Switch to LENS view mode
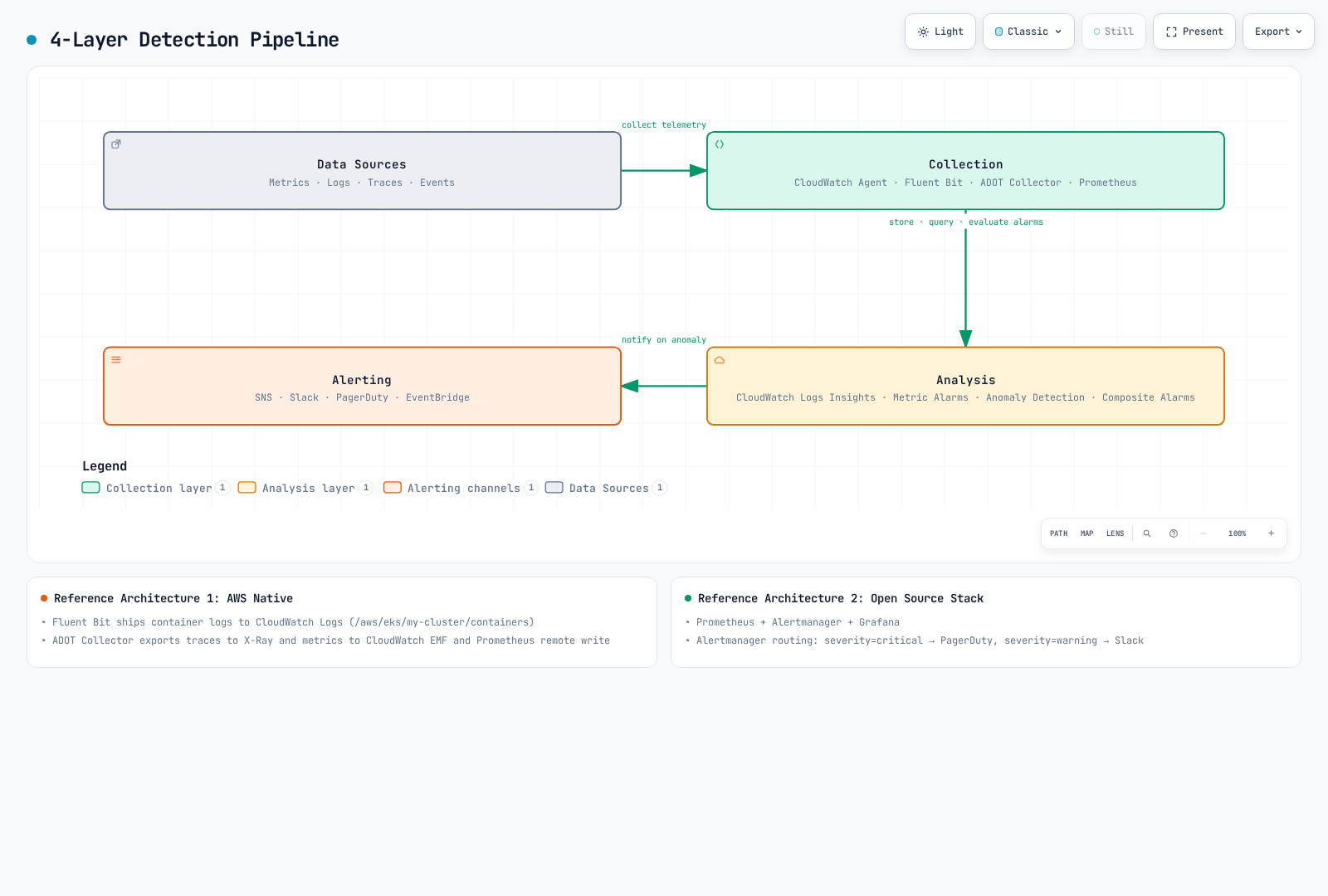Screen dimensions: 1328x896 point(1115,533)
